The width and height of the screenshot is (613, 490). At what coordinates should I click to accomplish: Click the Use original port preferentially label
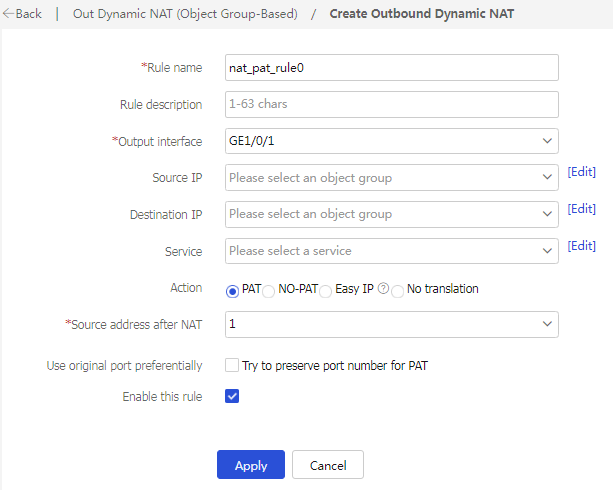click(124, 366)
